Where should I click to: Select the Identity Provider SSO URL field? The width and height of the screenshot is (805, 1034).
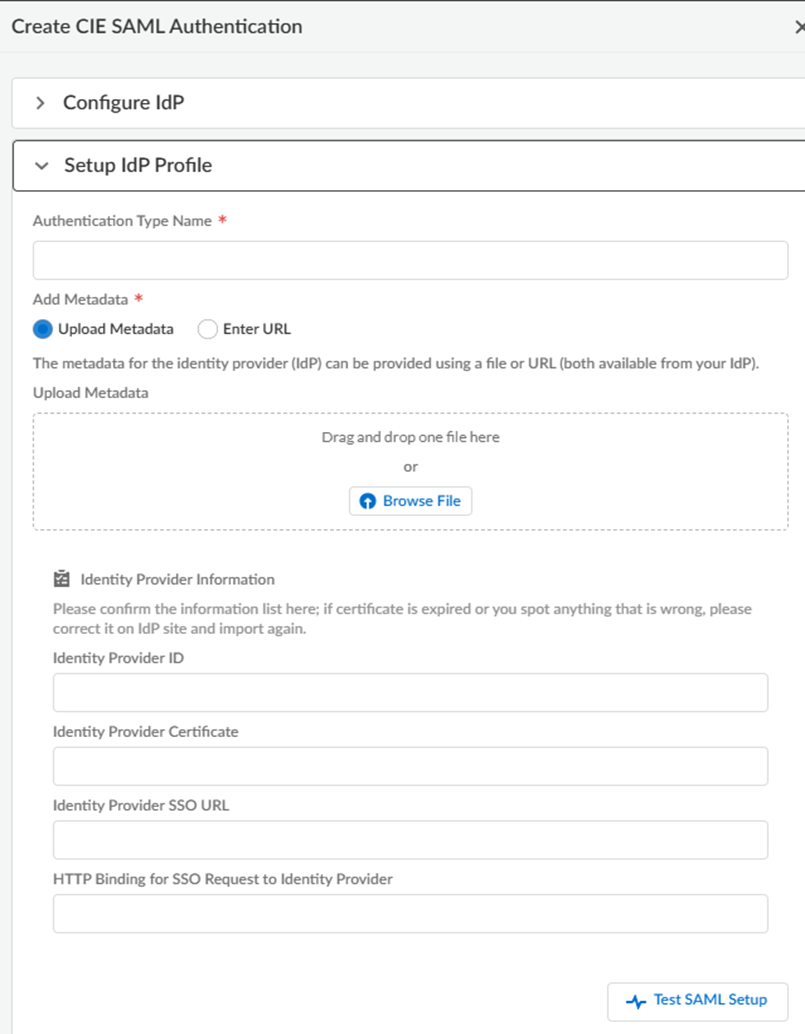tap(410, 840)
